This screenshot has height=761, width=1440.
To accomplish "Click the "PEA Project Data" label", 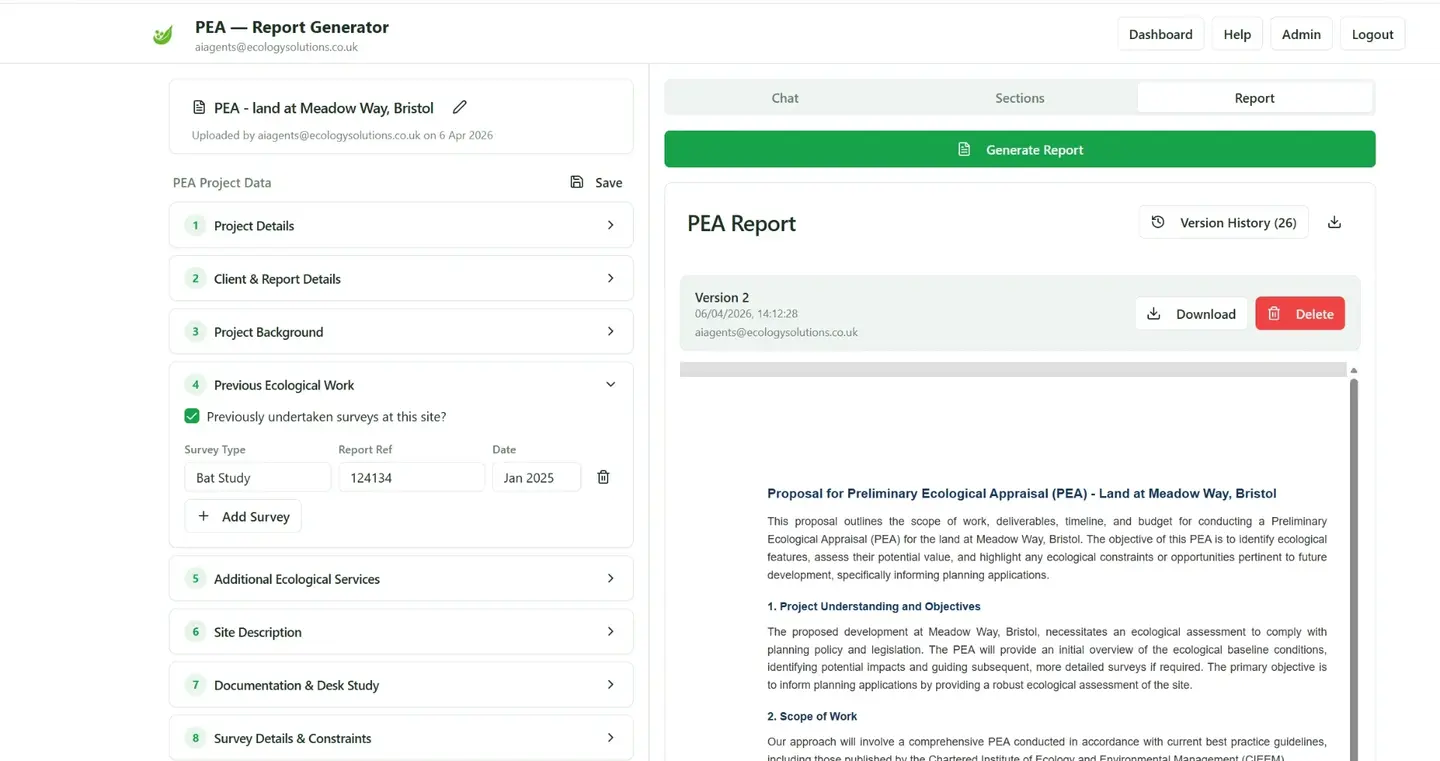I will 222,182.
